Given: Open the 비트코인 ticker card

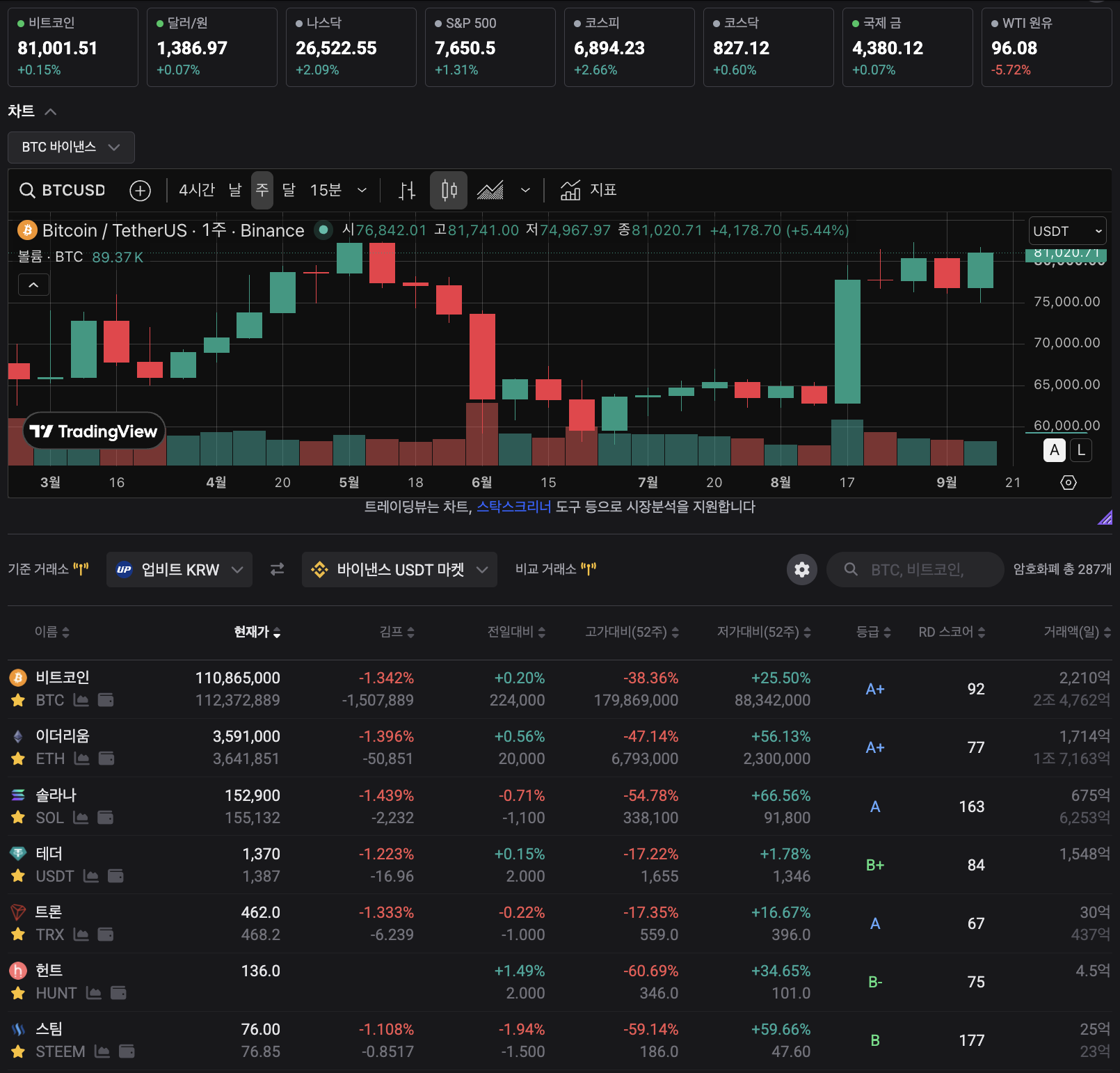Looking at the screenshot, I should [x=73, y=47].
